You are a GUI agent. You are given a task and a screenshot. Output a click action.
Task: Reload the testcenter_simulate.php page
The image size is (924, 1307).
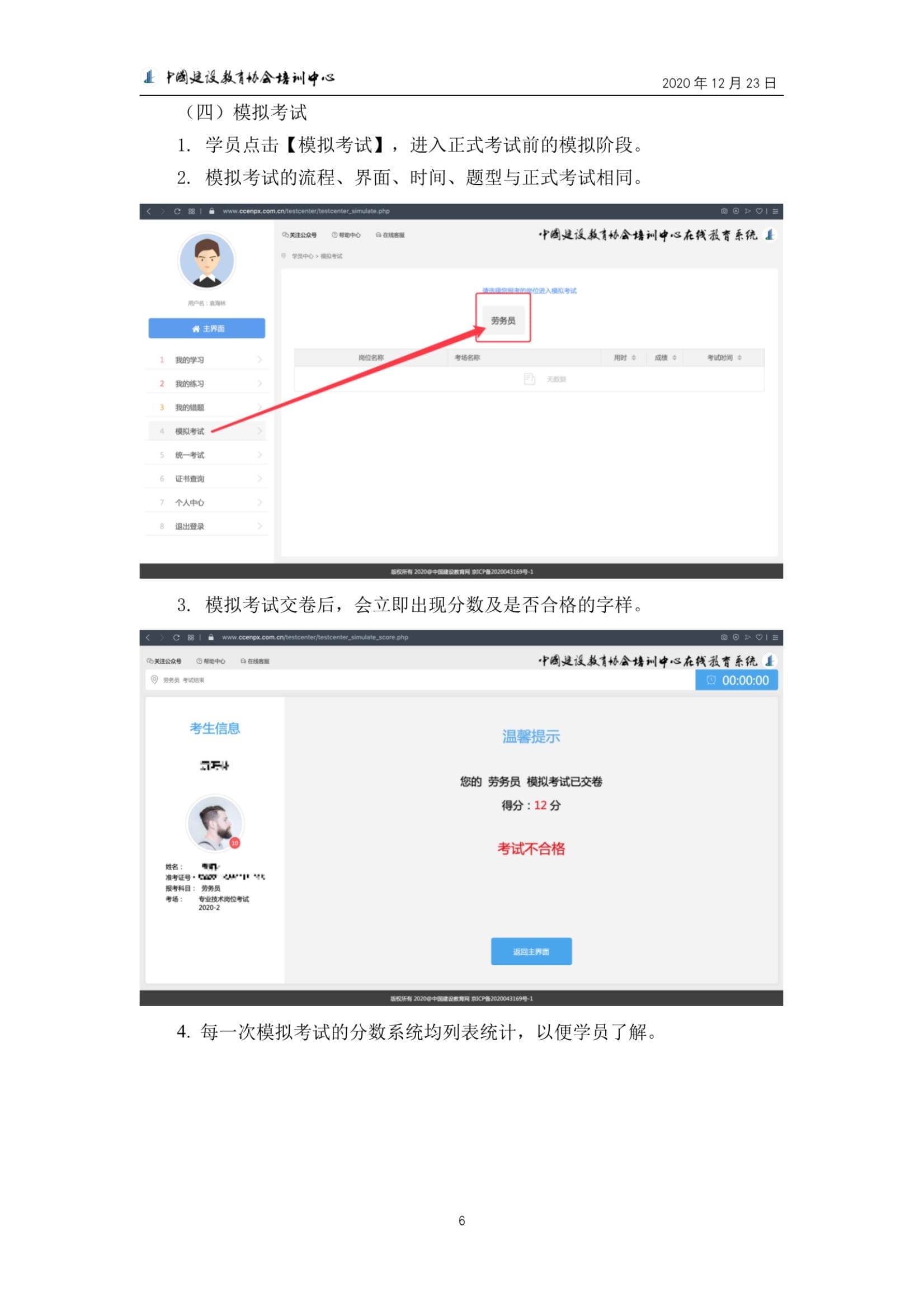(x=177, y=211)
